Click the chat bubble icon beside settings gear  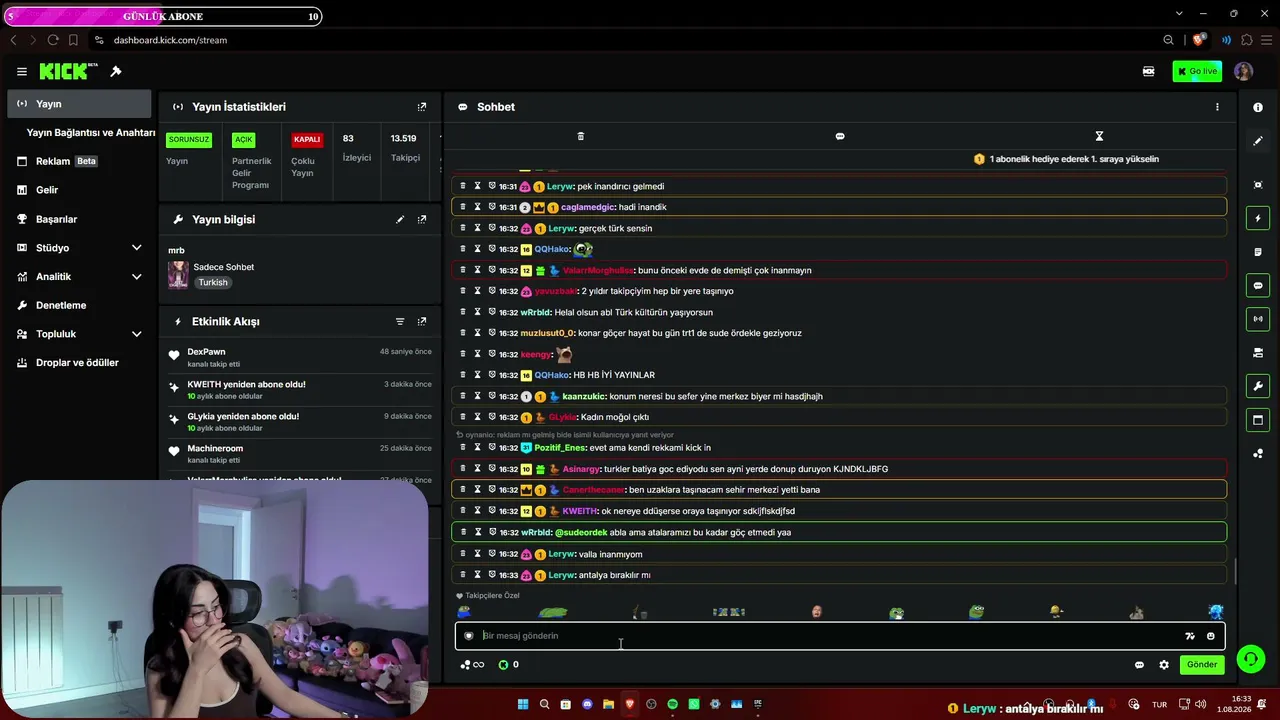click(1139, 665)
